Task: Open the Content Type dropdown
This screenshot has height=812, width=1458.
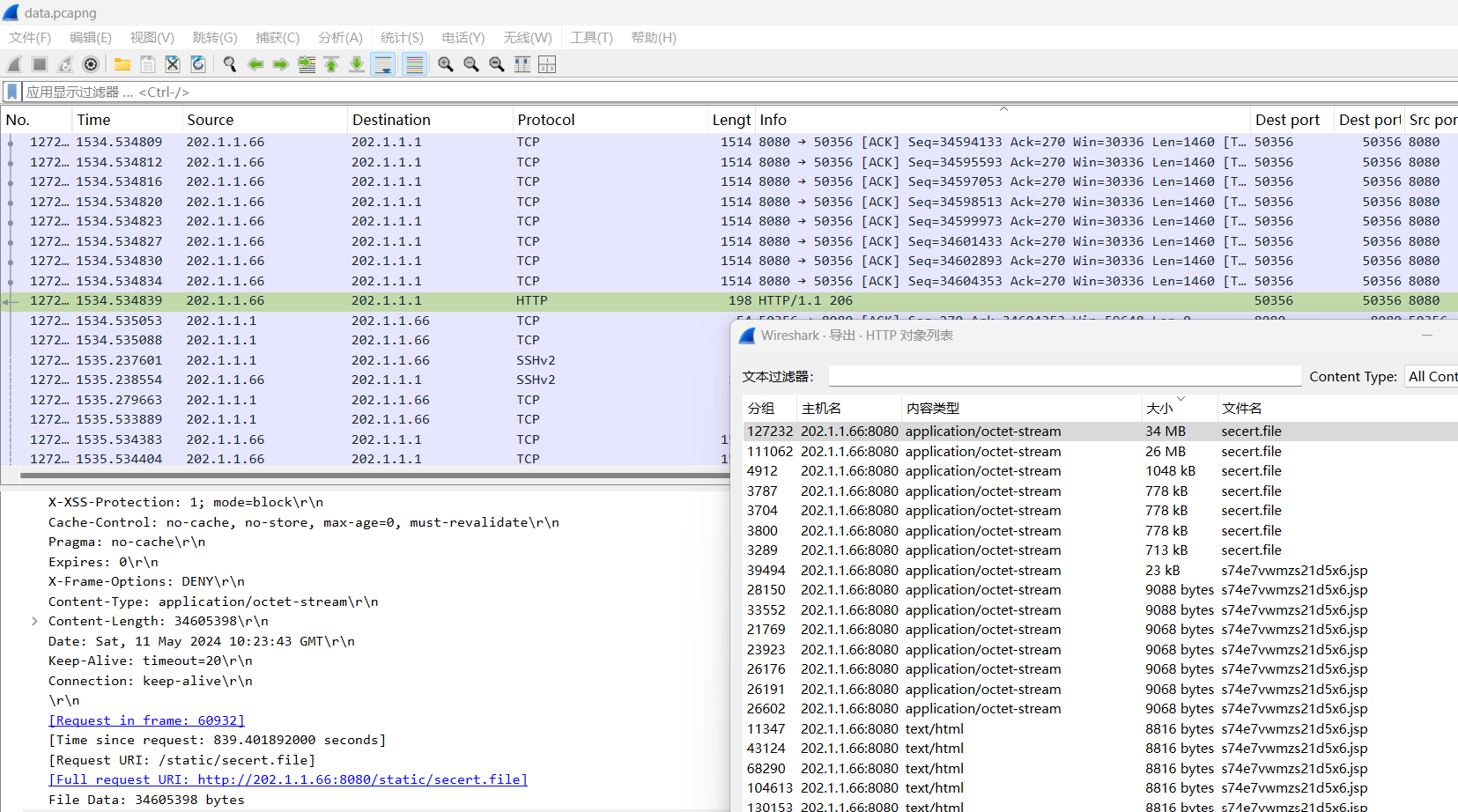Action: [x=1431, y=376]
